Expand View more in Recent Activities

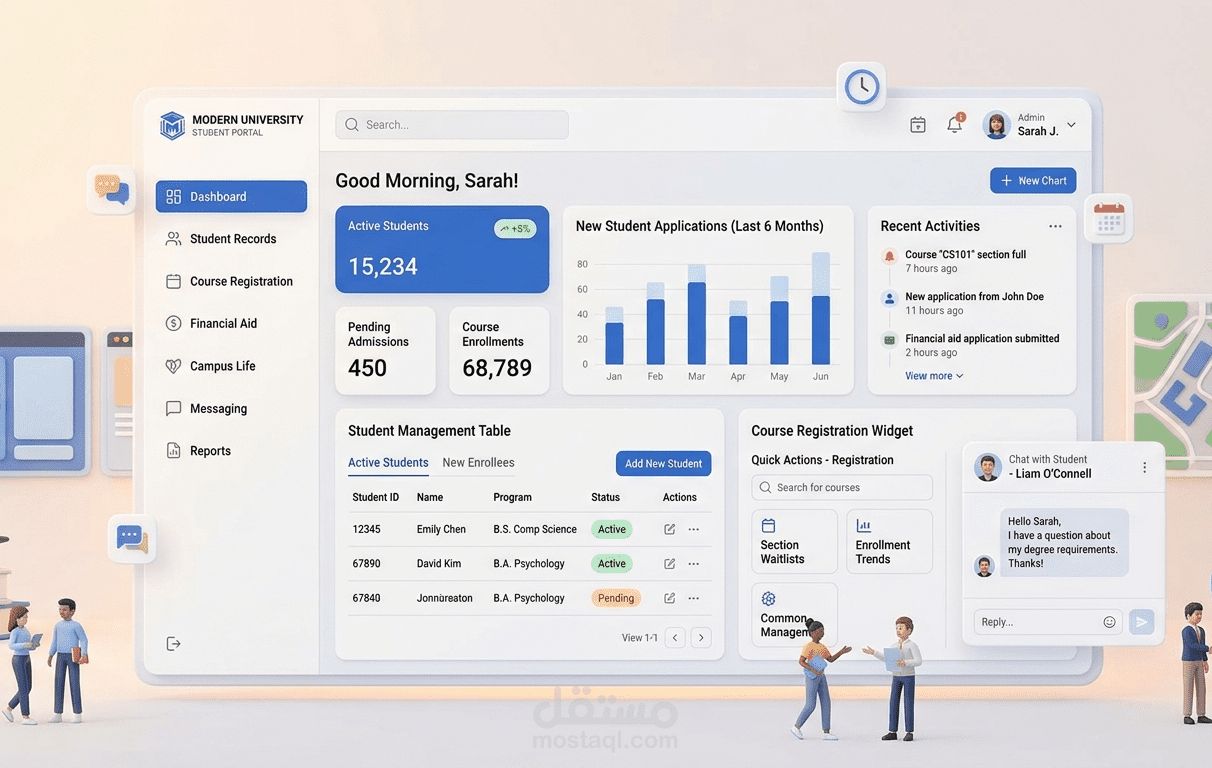tap(934, 376)
